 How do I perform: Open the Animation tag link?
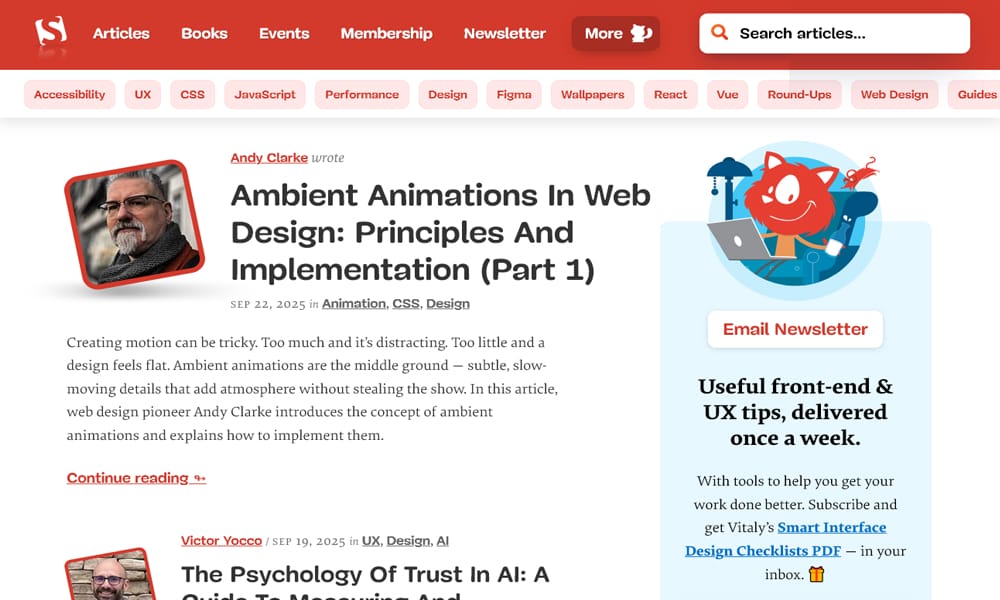pos(352,303)
